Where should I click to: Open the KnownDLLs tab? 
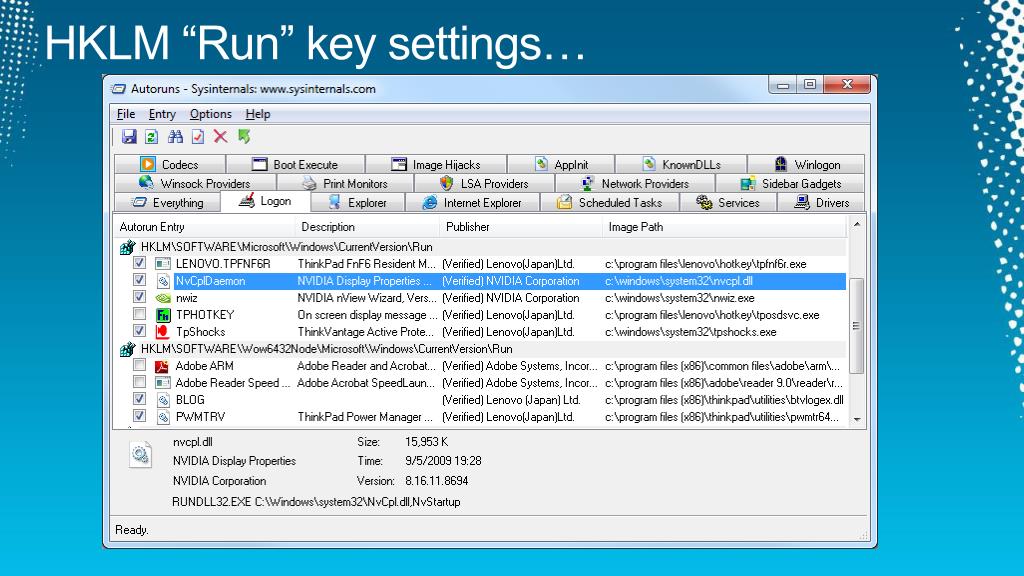pyautogui.click(x=681, y=165)
